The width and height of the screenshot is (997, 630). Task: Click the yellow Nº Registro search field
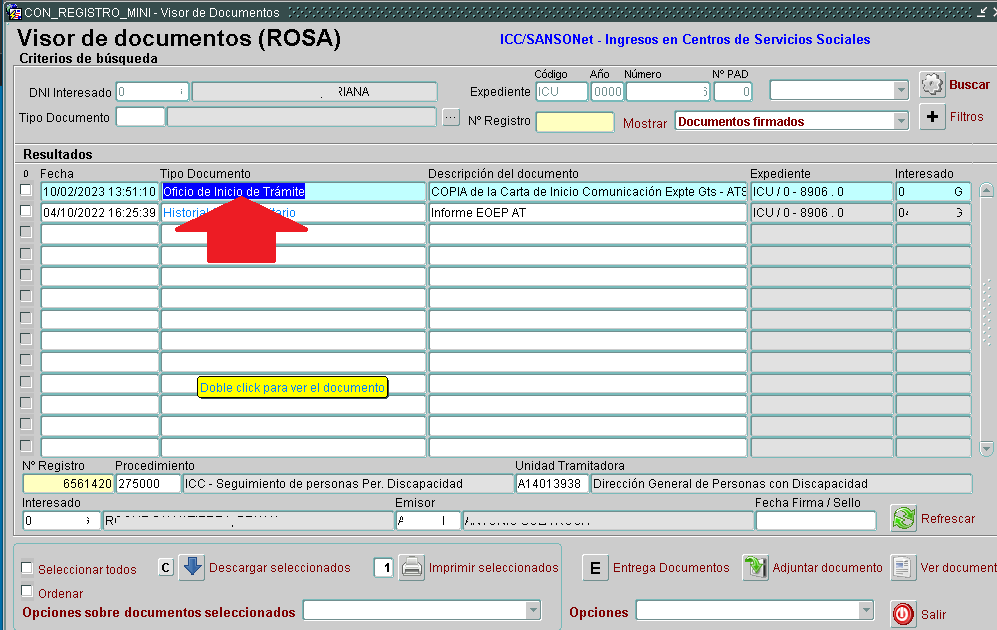tap(575, 122)
